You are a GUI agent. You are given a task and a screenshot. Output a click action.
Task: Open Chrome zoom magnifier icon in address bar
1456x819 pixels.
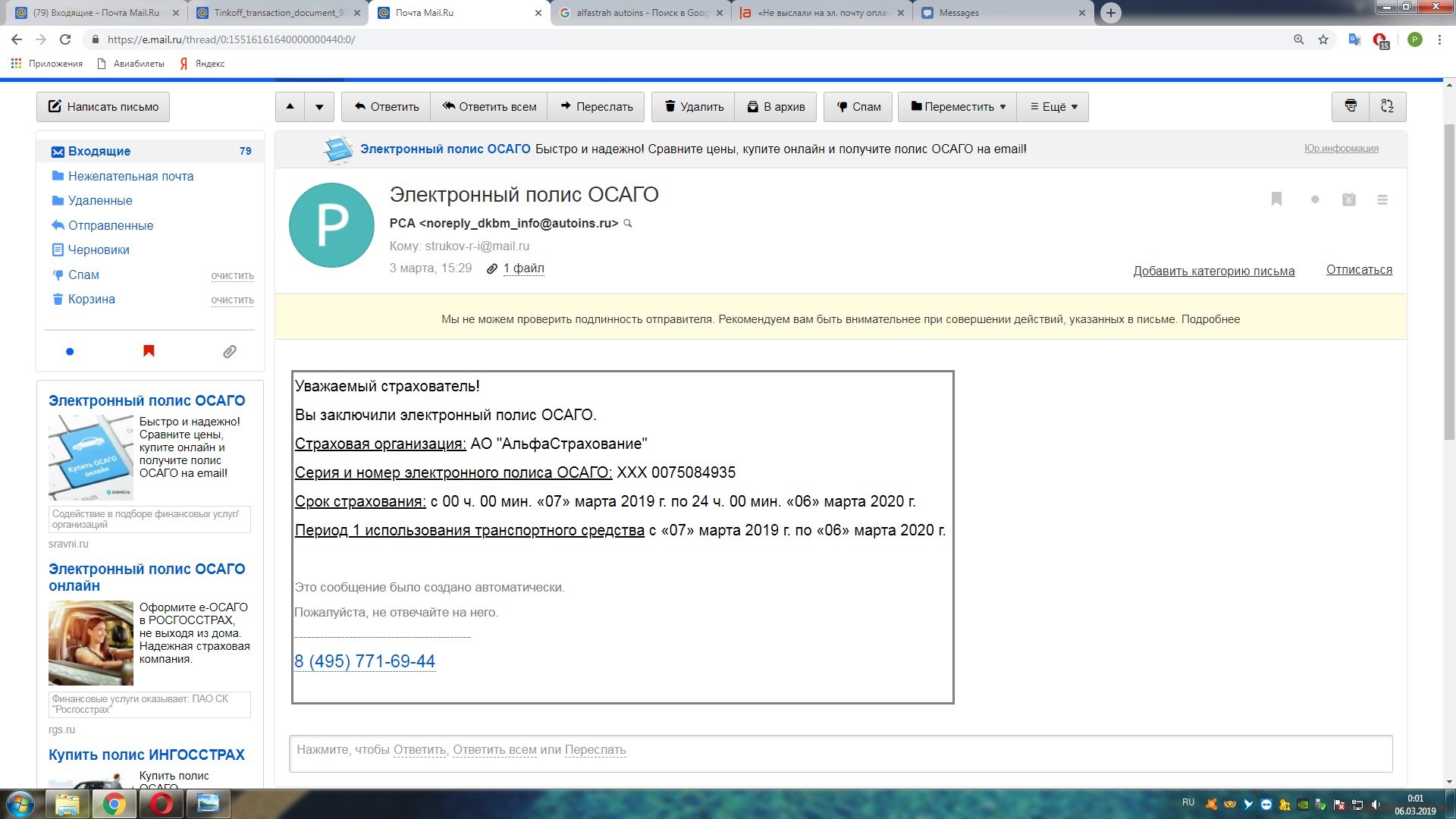[1298, 39]
